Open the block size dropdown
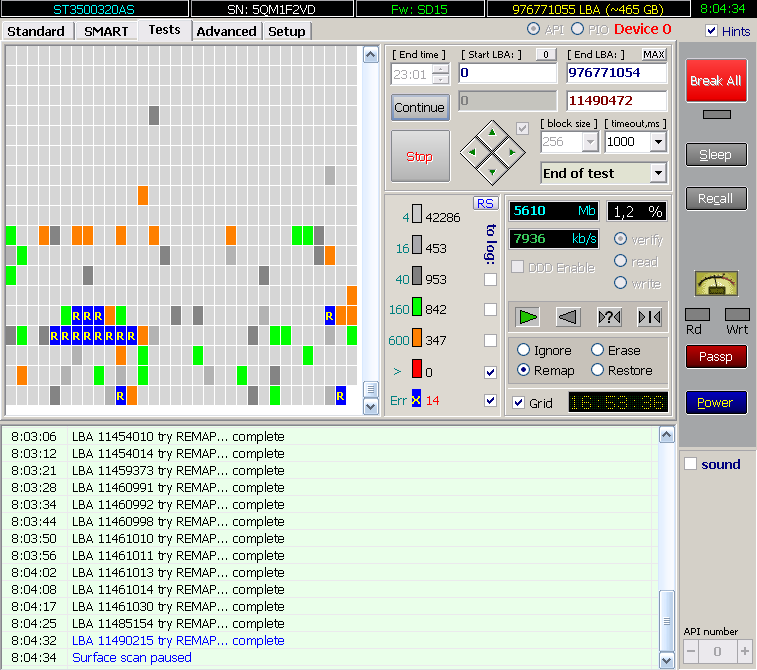757x670 pixels. (x=590, y=142)
